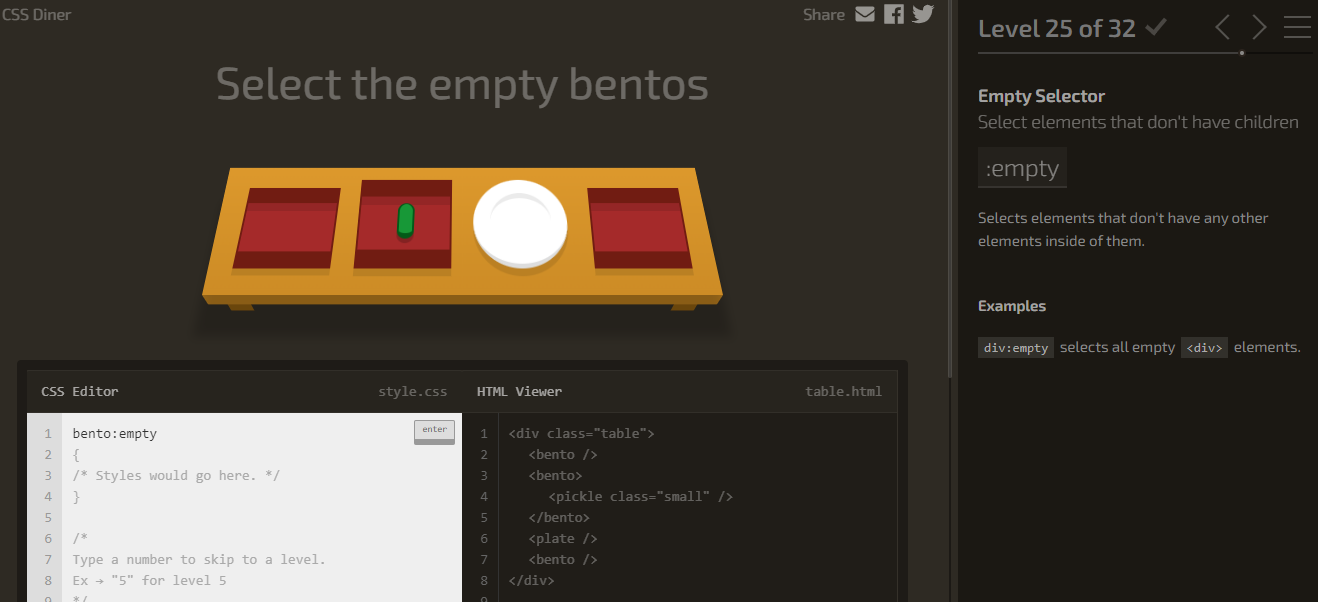Share via the email envelope icon
The image size is (1318, 602).
point(865,14)
